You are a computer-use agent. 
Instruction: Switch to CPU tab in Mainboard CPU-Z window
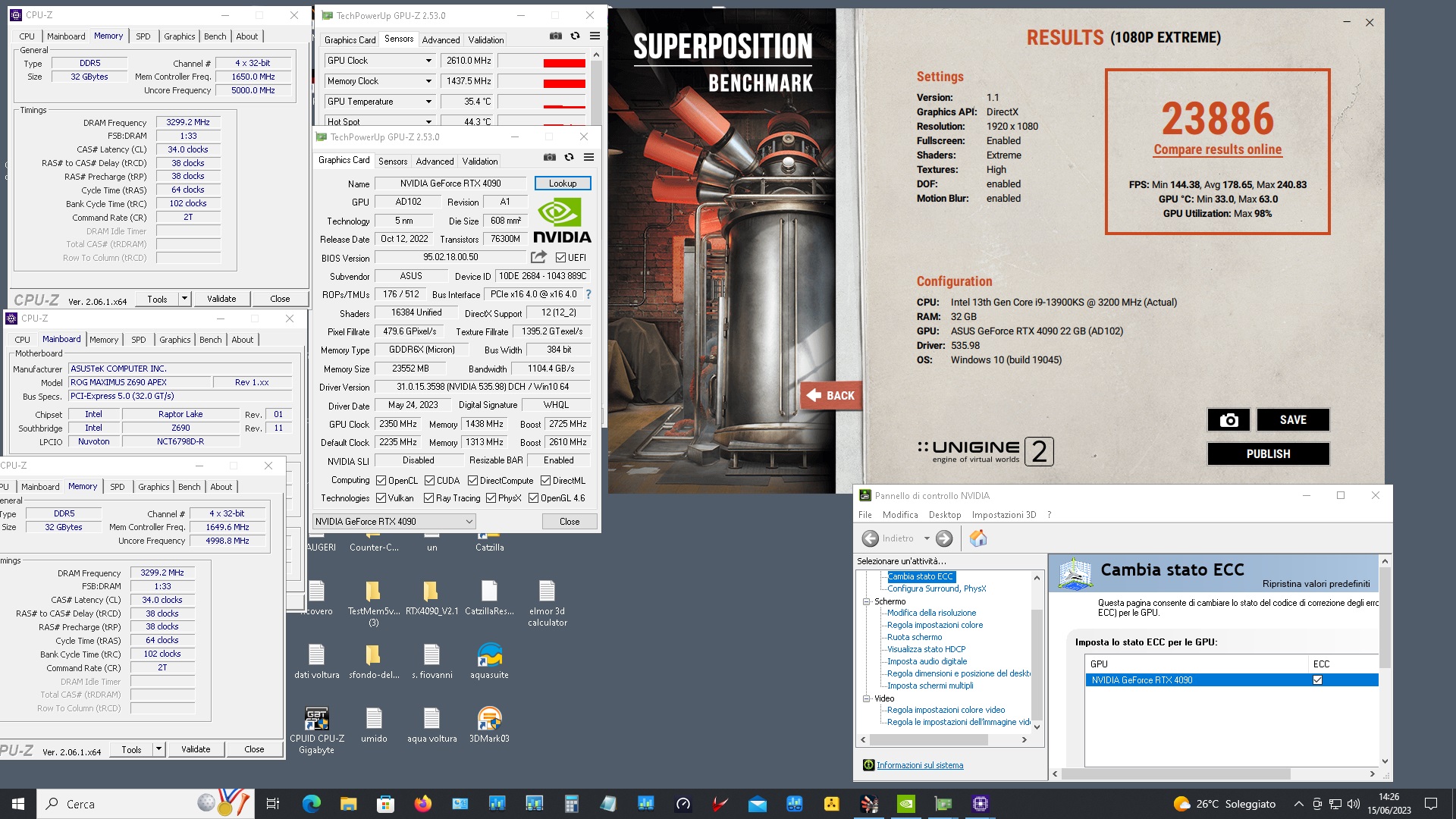(x=23, y=340)
